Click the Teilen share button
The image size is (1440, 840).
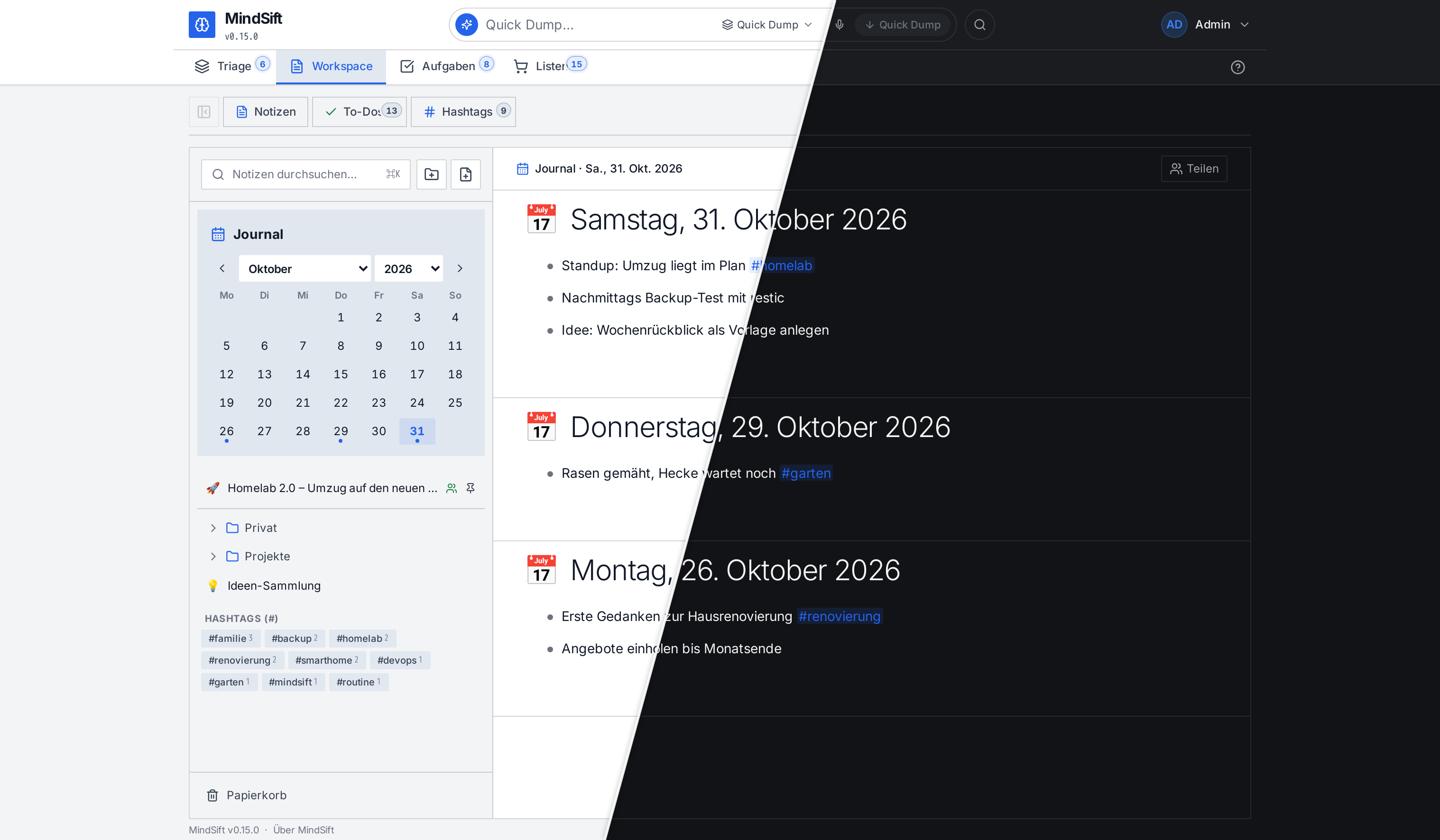click(x=1194, y=168)
